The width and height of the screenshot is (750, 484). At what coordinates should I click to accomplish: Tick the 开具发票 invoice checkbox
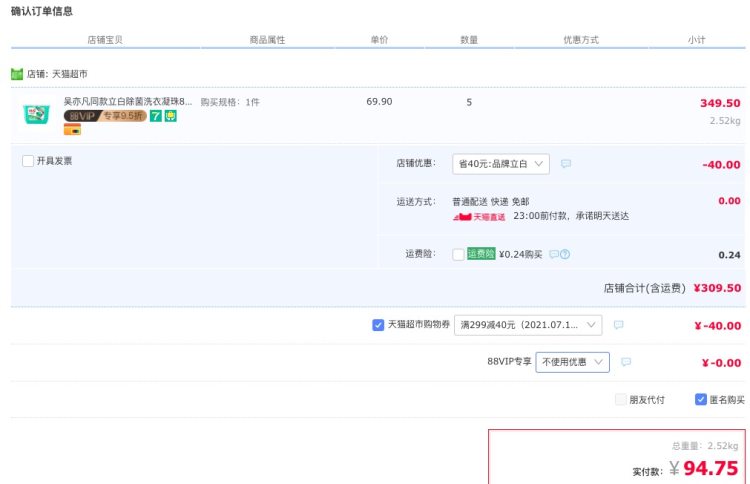28,161
